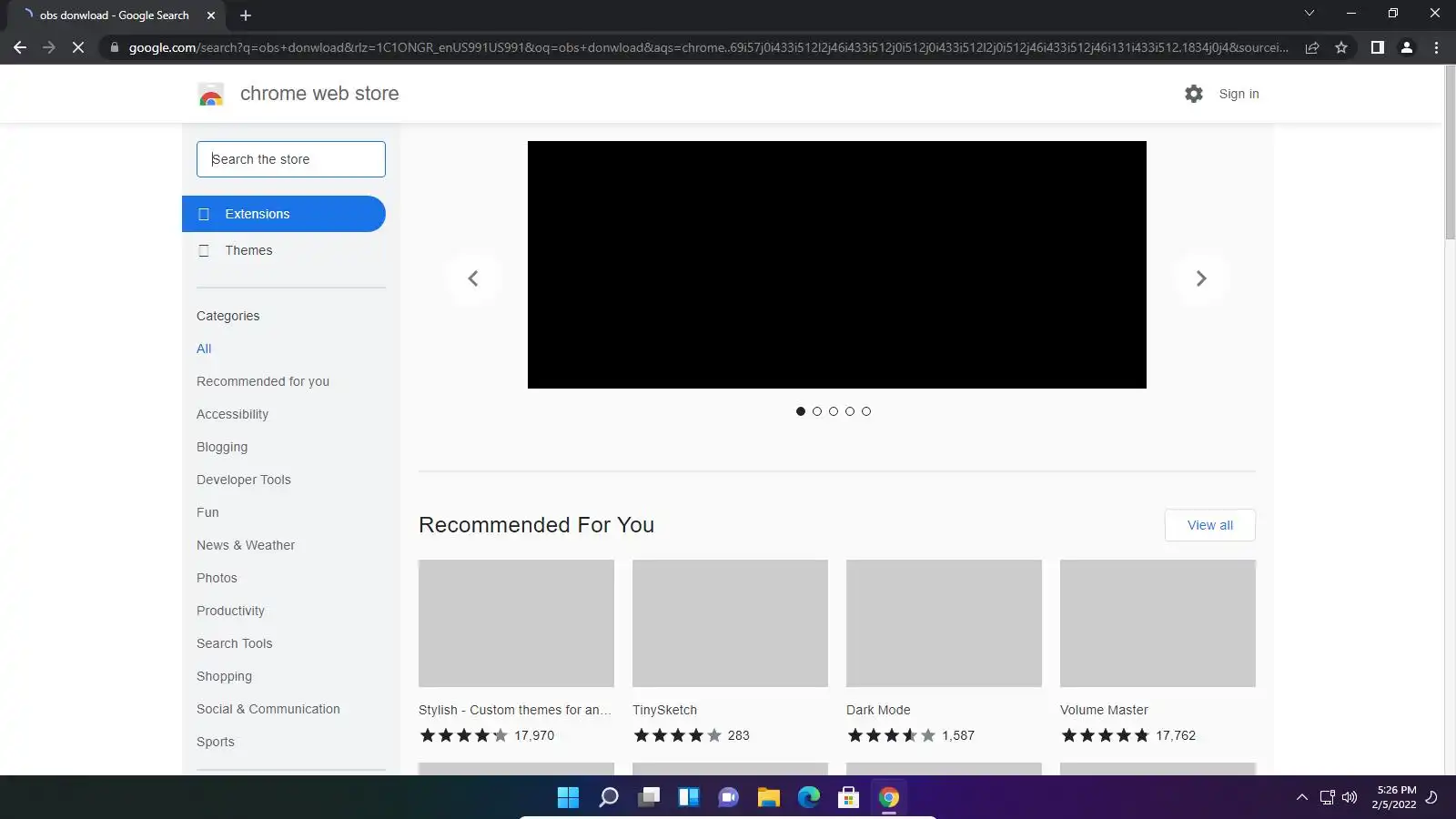Viewport: 1456px width, 819px height.
Task: Open the Windows Start menu
Action: 568,798
